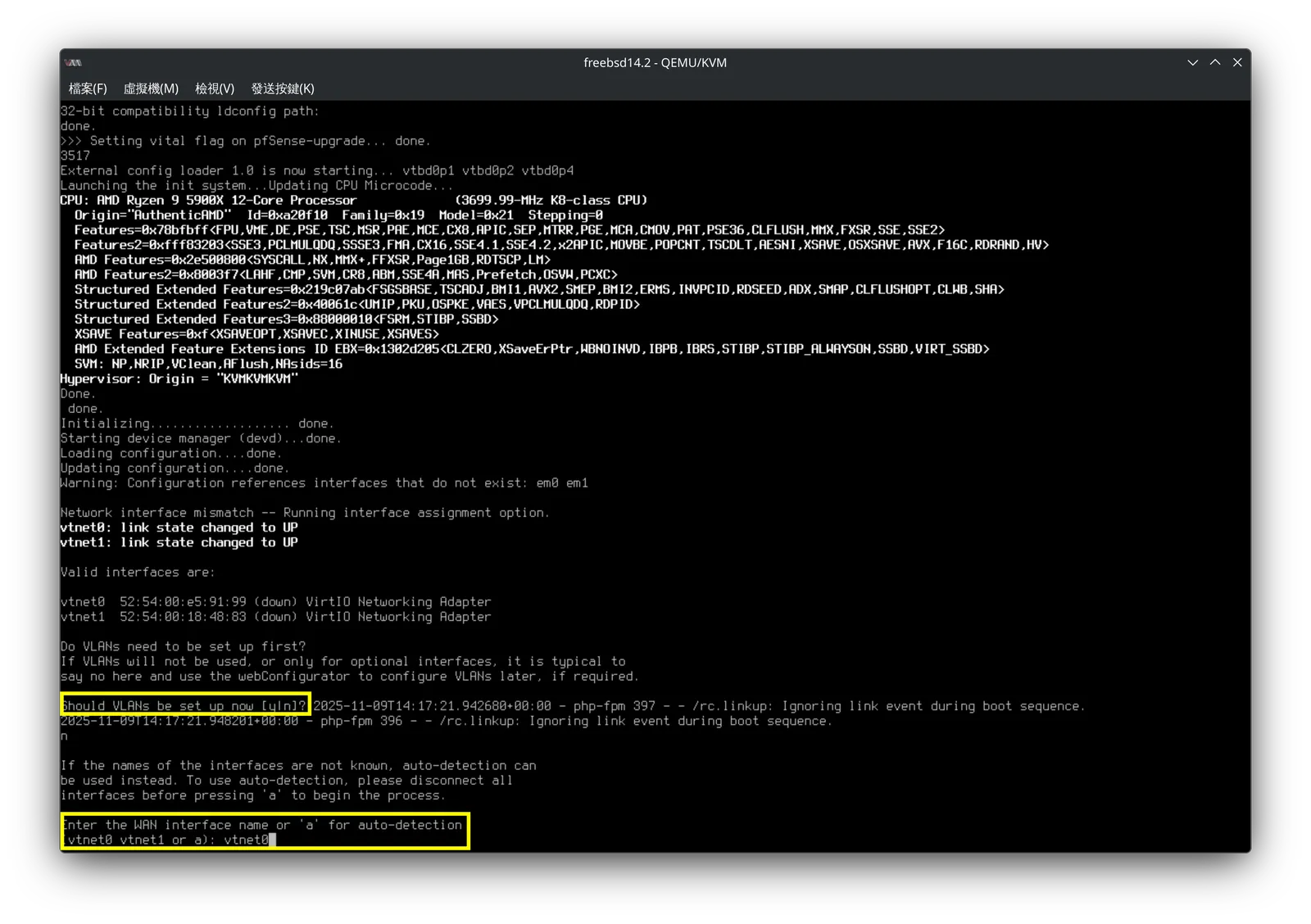Click '32-bit compatibility ldconfig path:' line
Screen dimensions: 1311x924
click(x=189, y=111)
